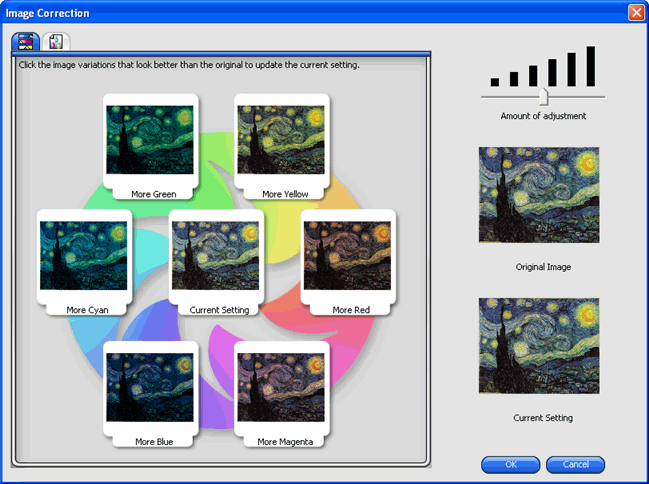Image resolution: width=649 pixels, height=484 pixels.
Task: Click the tallest bar of adjustment scale
Action: tap(591, 66)
